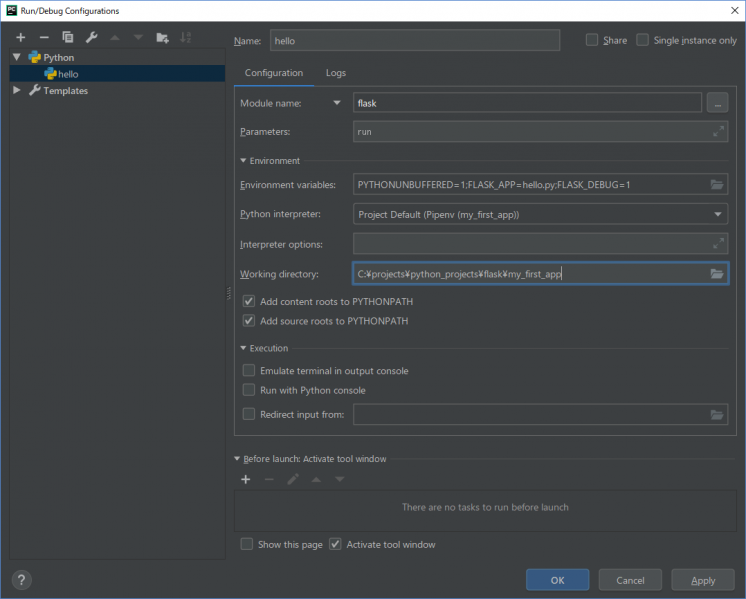The image size is (746, 599).
Task: Browse for redirect input file
Action: coord(717,414)
